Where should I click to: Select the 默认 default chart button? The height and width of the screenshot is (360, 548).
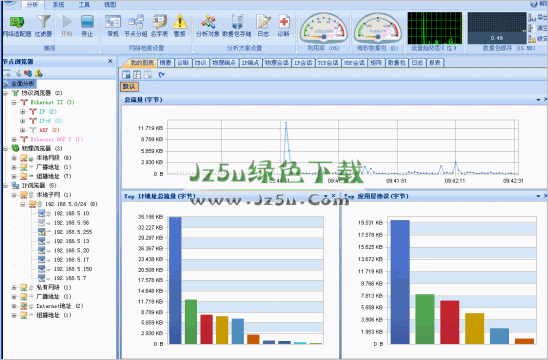tap(129, 86)
